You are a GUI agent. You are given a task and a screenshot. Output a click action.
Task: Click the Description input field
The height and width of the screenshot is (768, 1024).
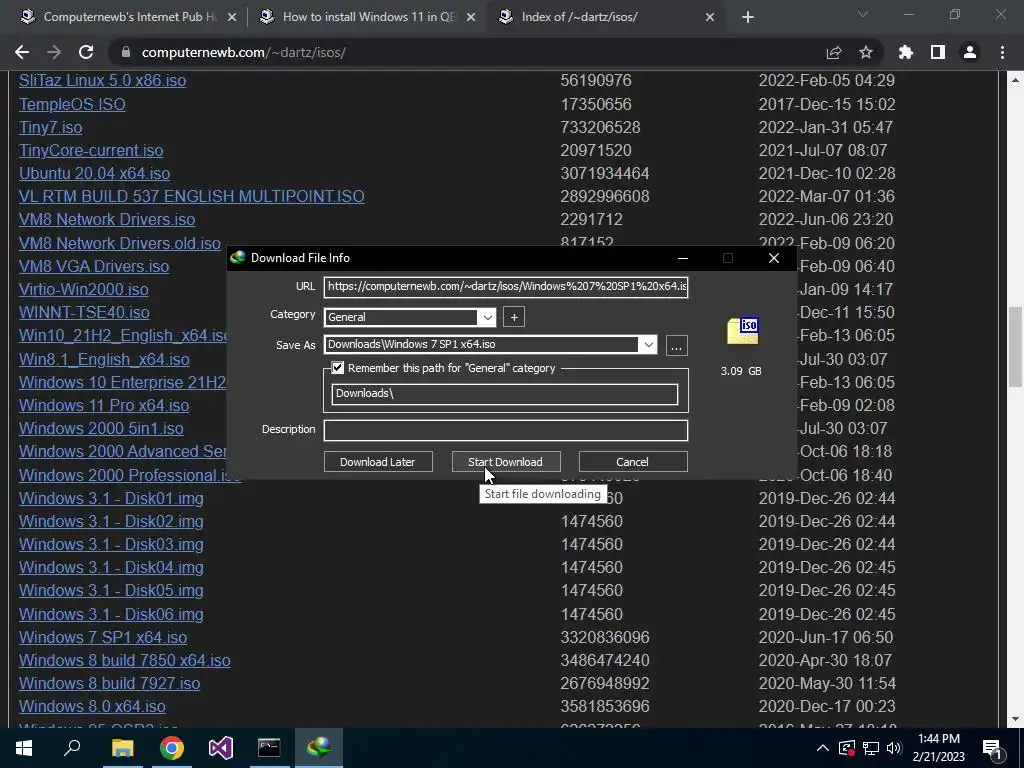(506, 430)
